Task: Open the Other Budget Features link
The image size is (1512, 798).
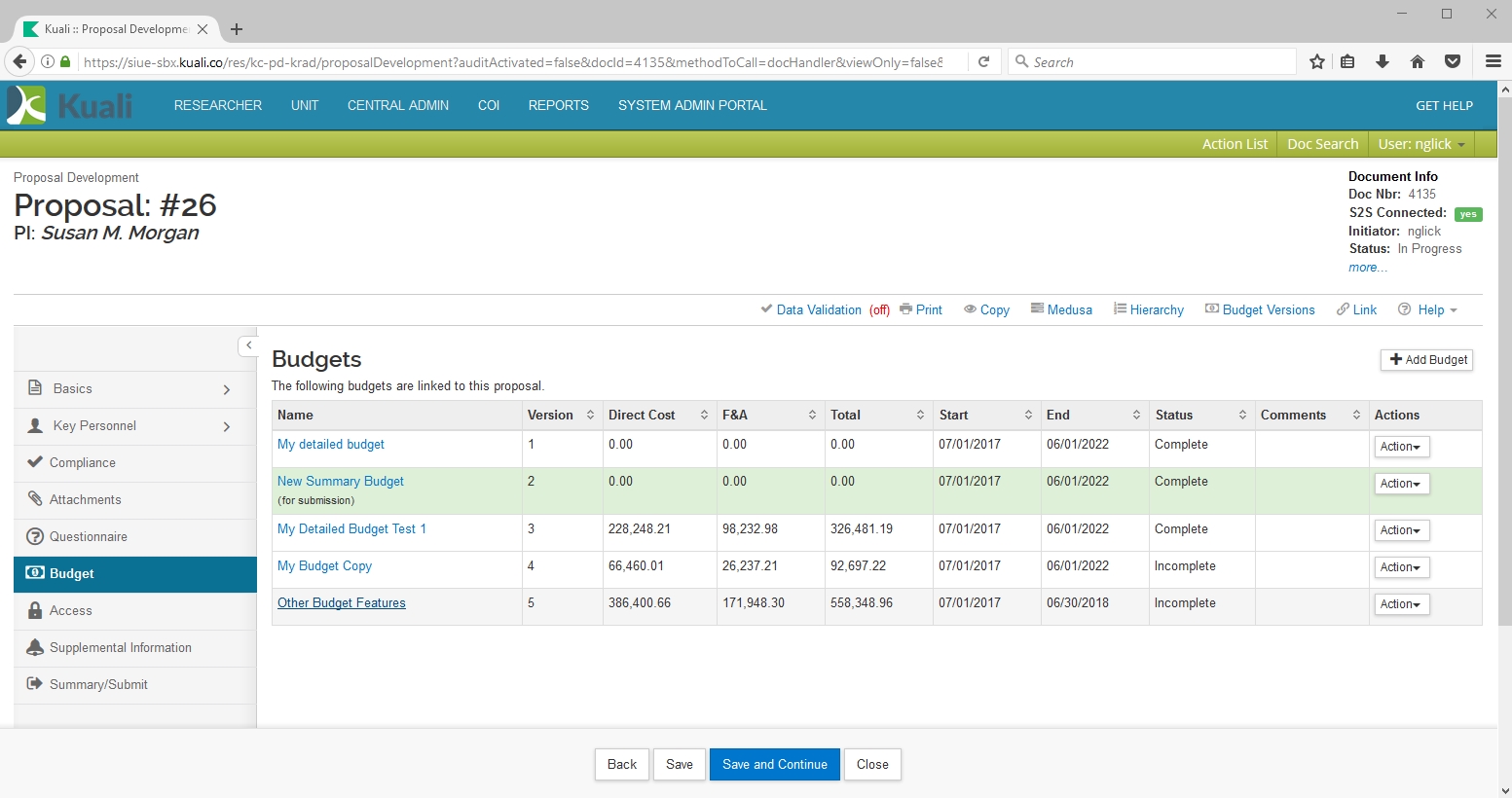Action: [x=341, y=603]
